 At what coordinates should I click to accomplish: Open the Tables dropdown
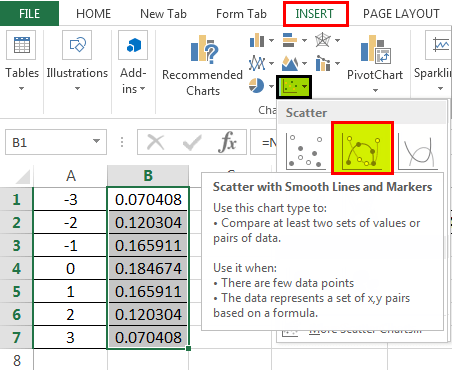coord(22,62)
